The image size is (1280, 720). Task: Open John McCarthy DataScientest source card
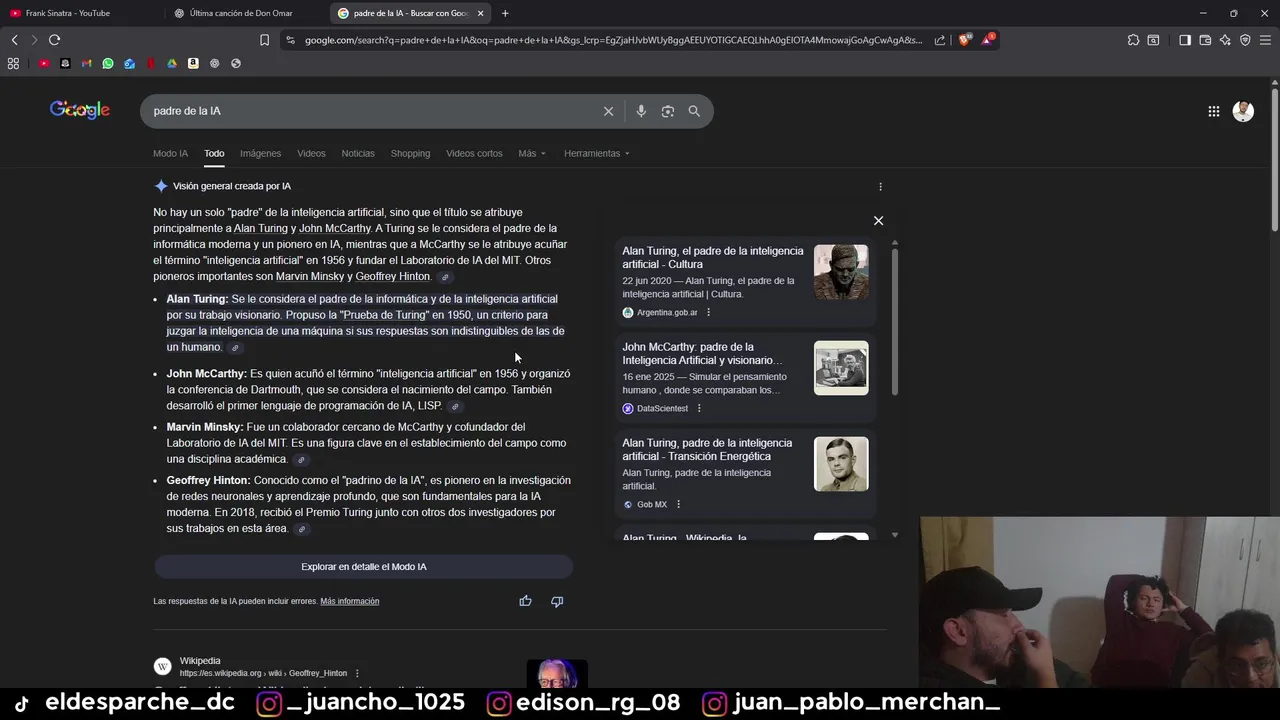745,378
